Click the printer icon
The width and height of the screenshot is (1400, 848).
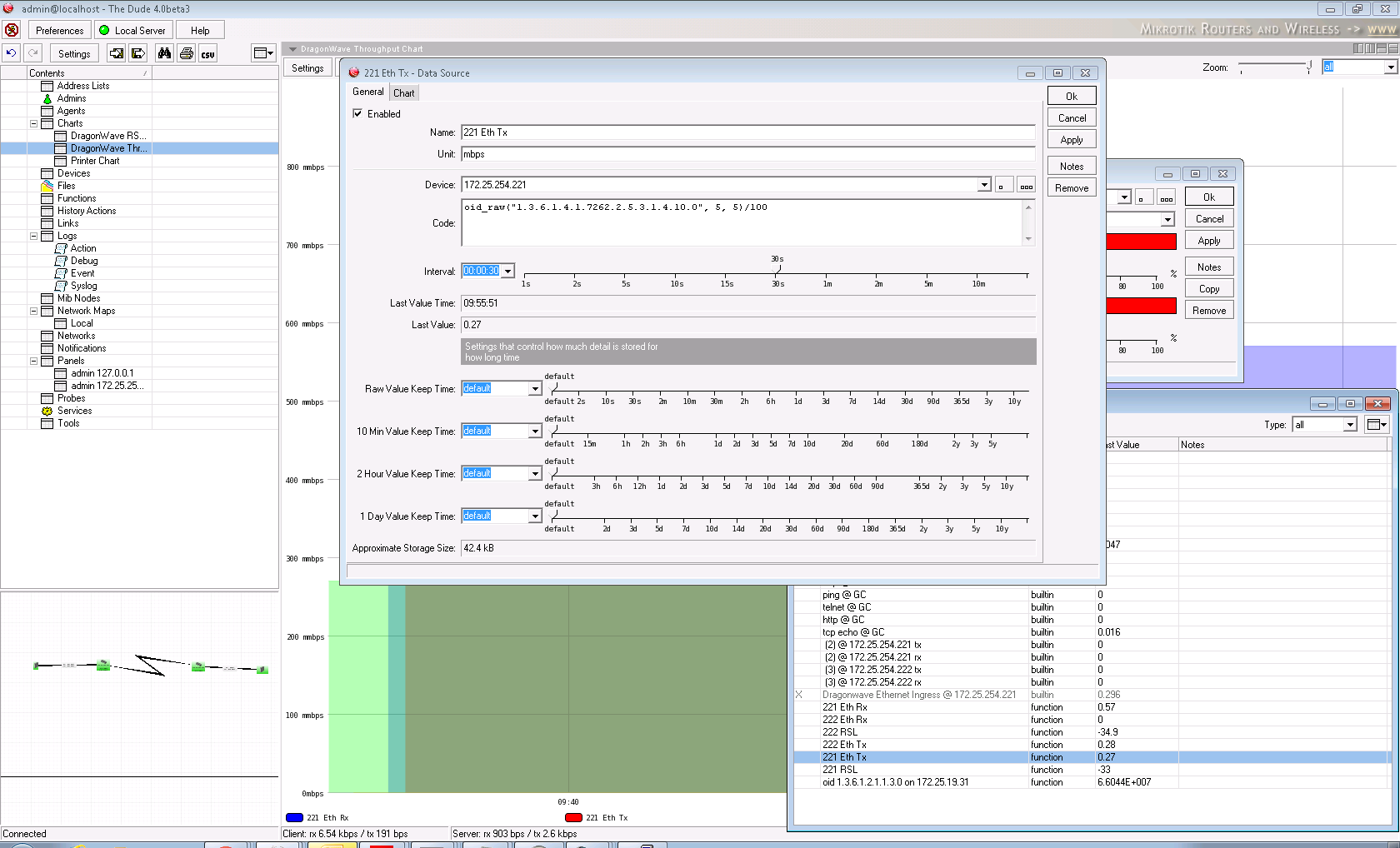coord(187,53)
